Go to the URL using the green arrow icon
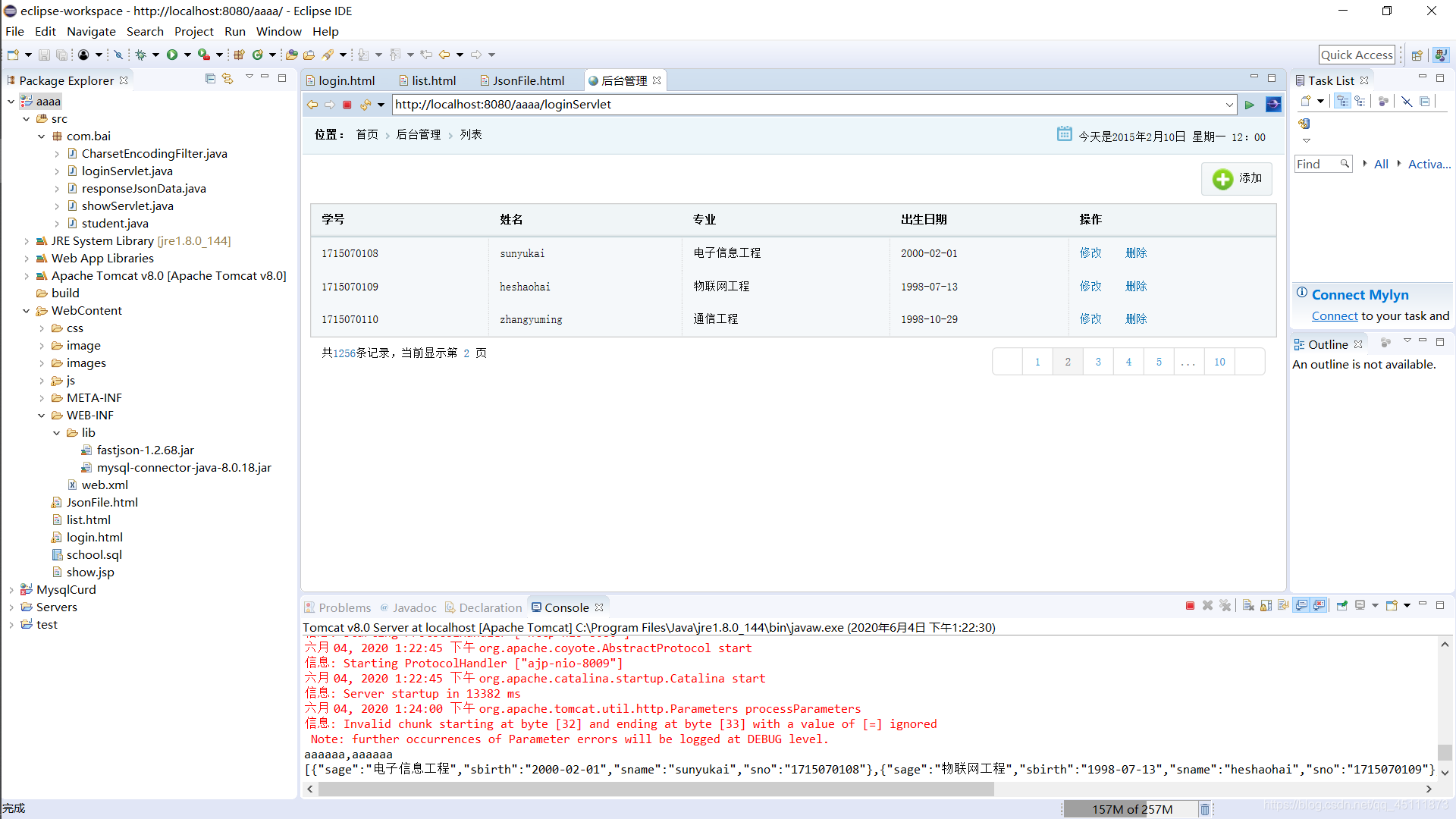 point(1250,104)
